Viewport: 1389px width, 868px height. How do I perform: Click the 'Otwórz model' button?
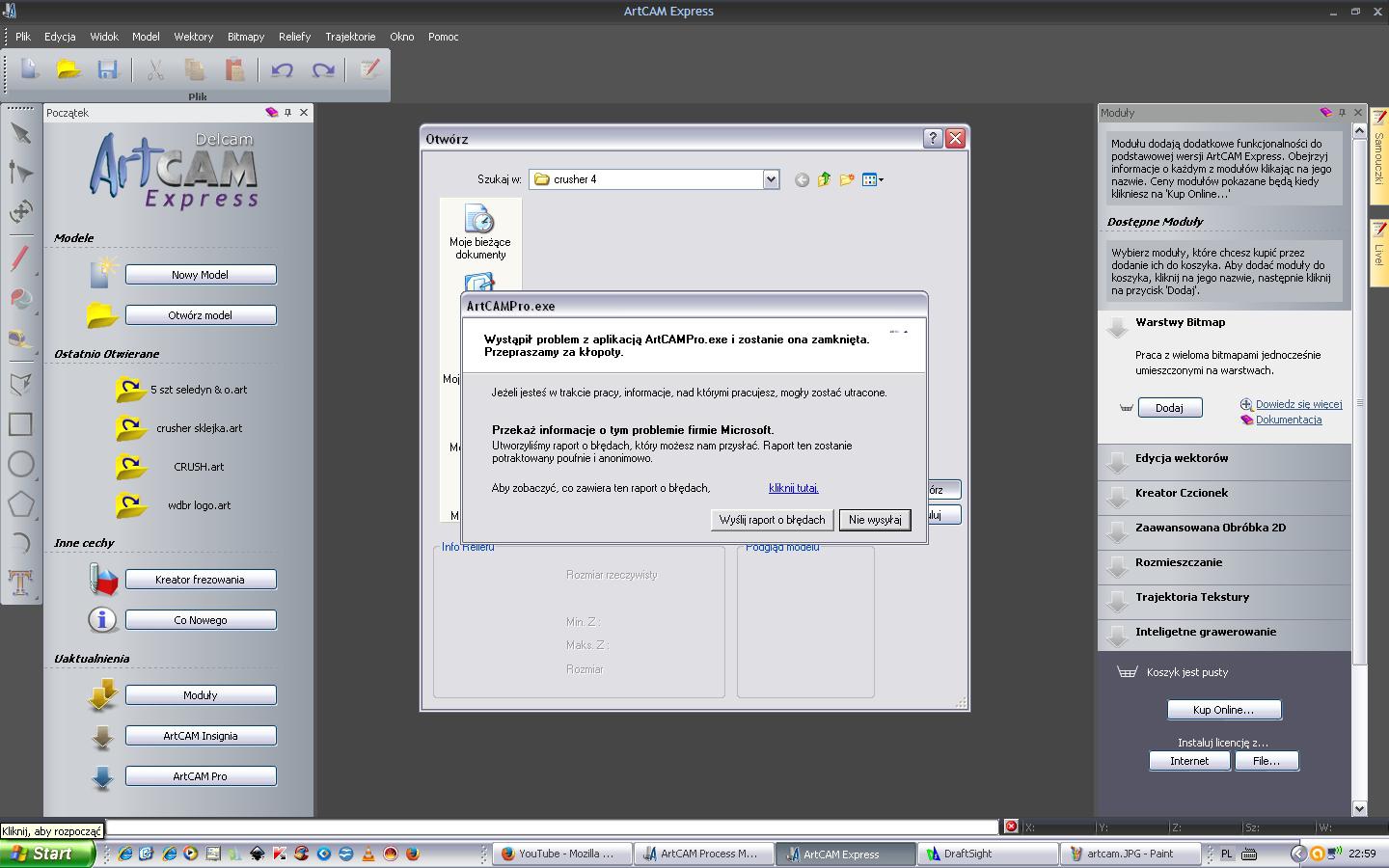pos(201,315)
